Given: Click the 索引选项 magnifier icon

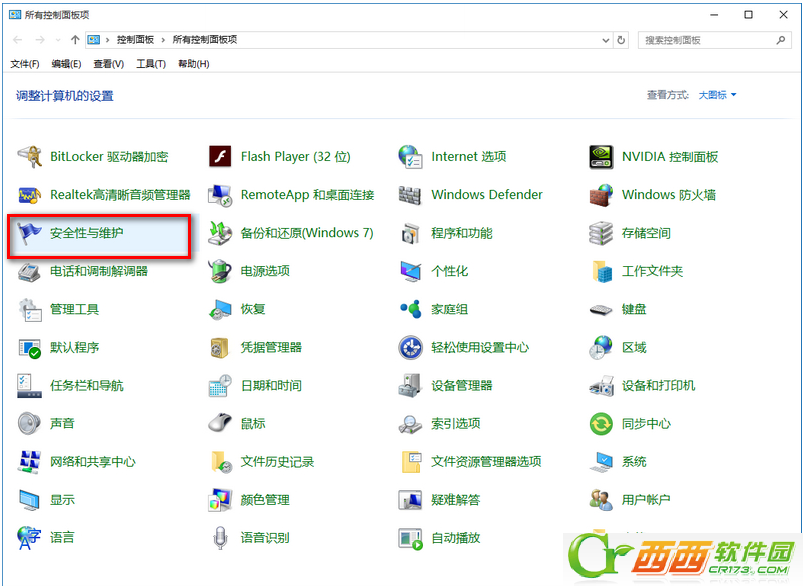Looking at the screenshot, I should 411,424.
